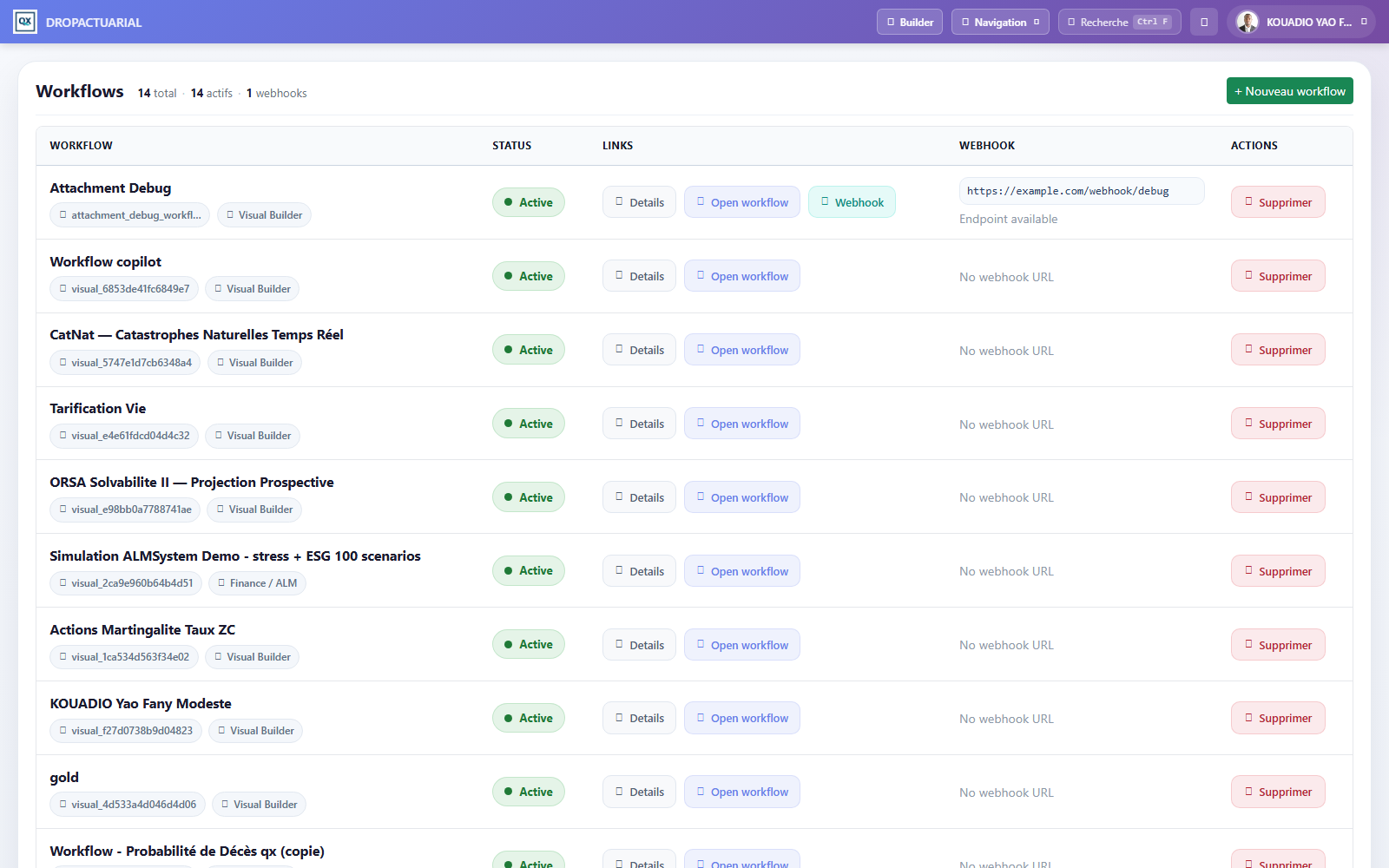Click the Webhook button for Attachment Debug
The image size is (1389, 868).
(852, 202)
